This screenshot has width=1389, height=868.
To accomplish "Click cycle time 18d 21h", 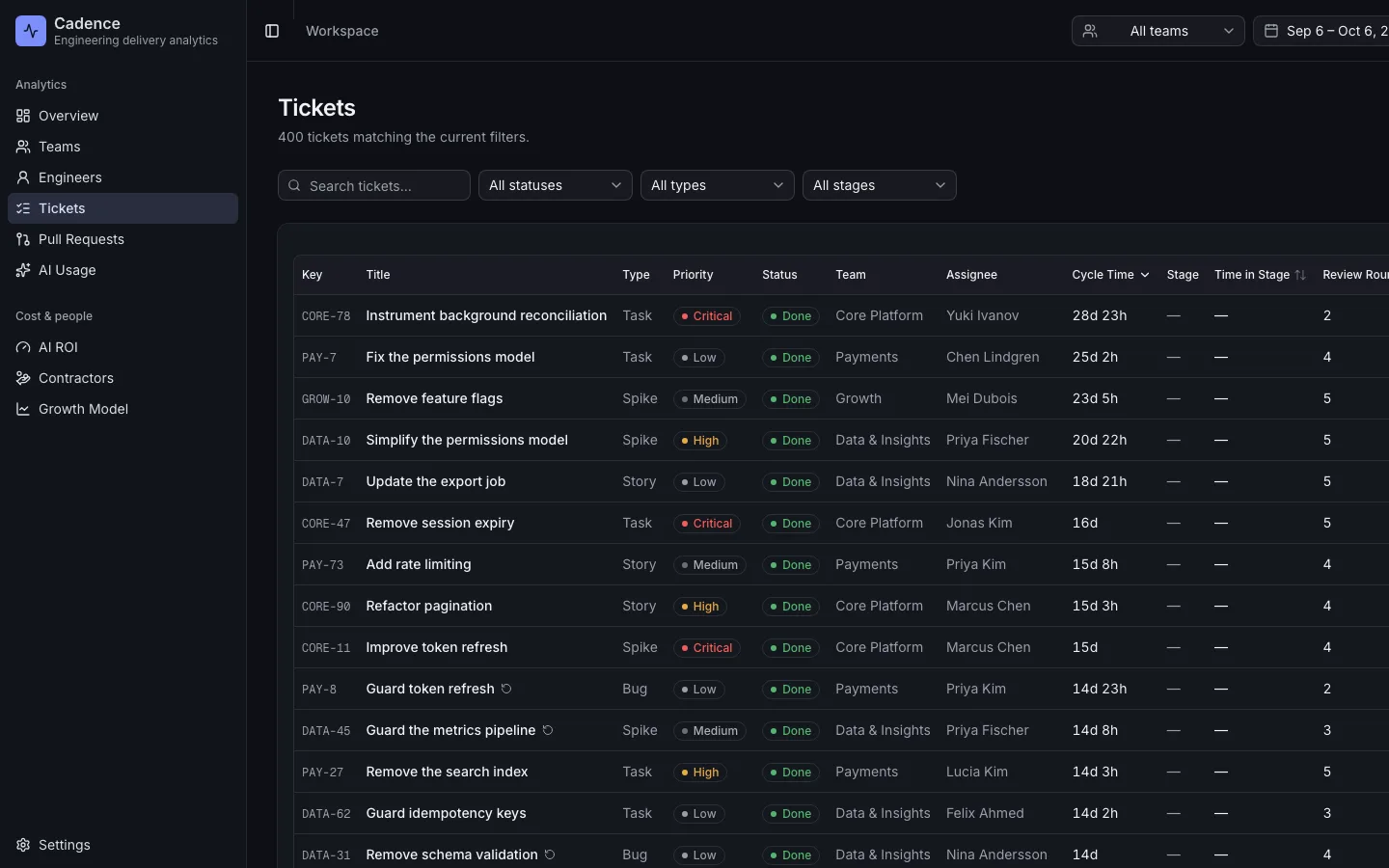I will point(1100,481).
